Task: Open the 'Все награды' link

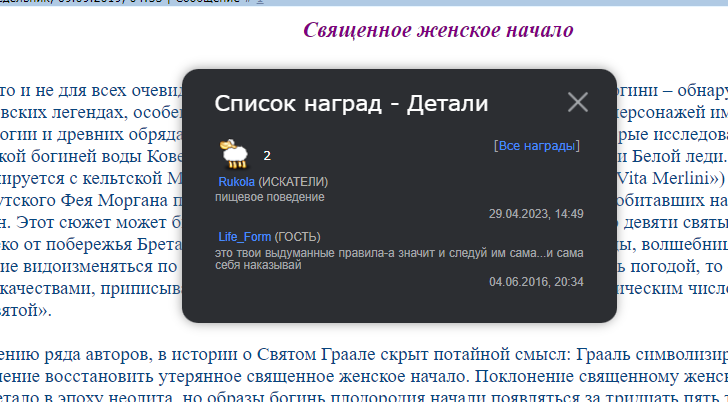Action: pos(537,146)
